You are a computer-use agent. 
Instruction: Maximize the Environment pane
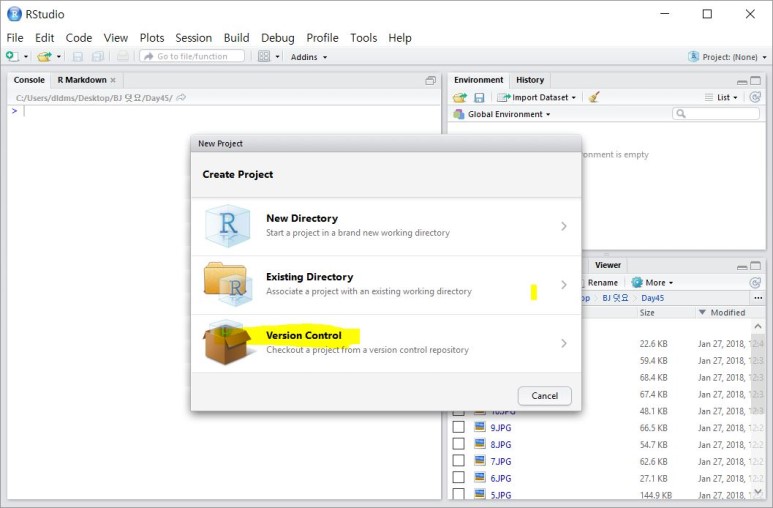[x=755, y=81]
